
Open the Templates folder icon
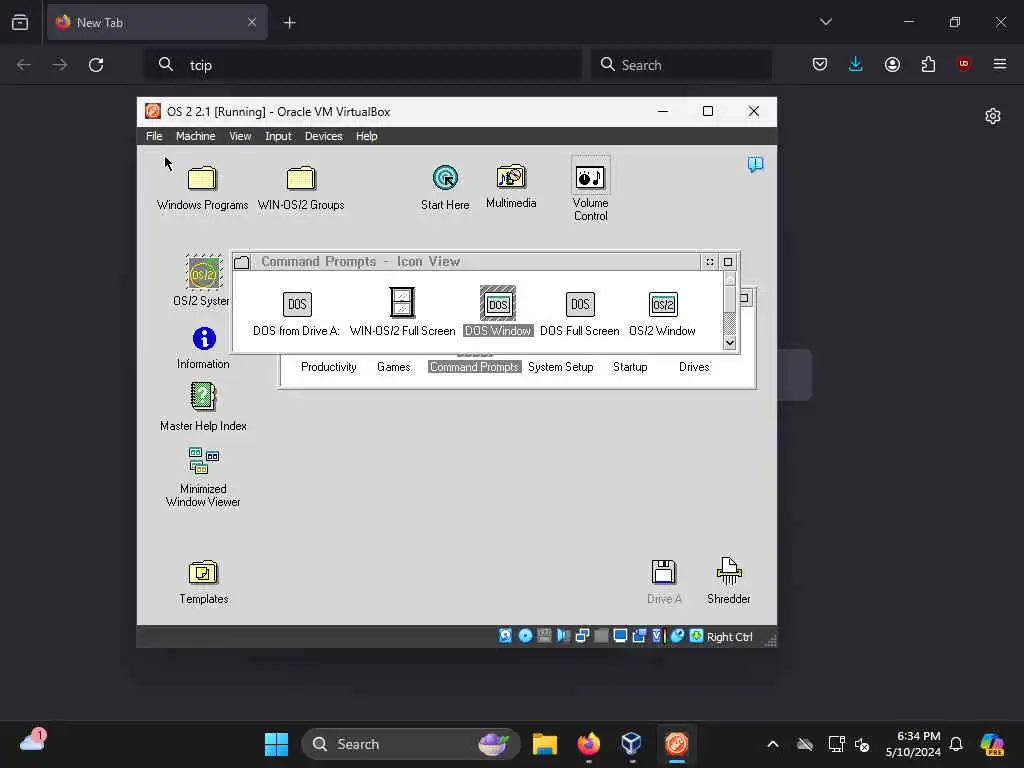[203, 573]
